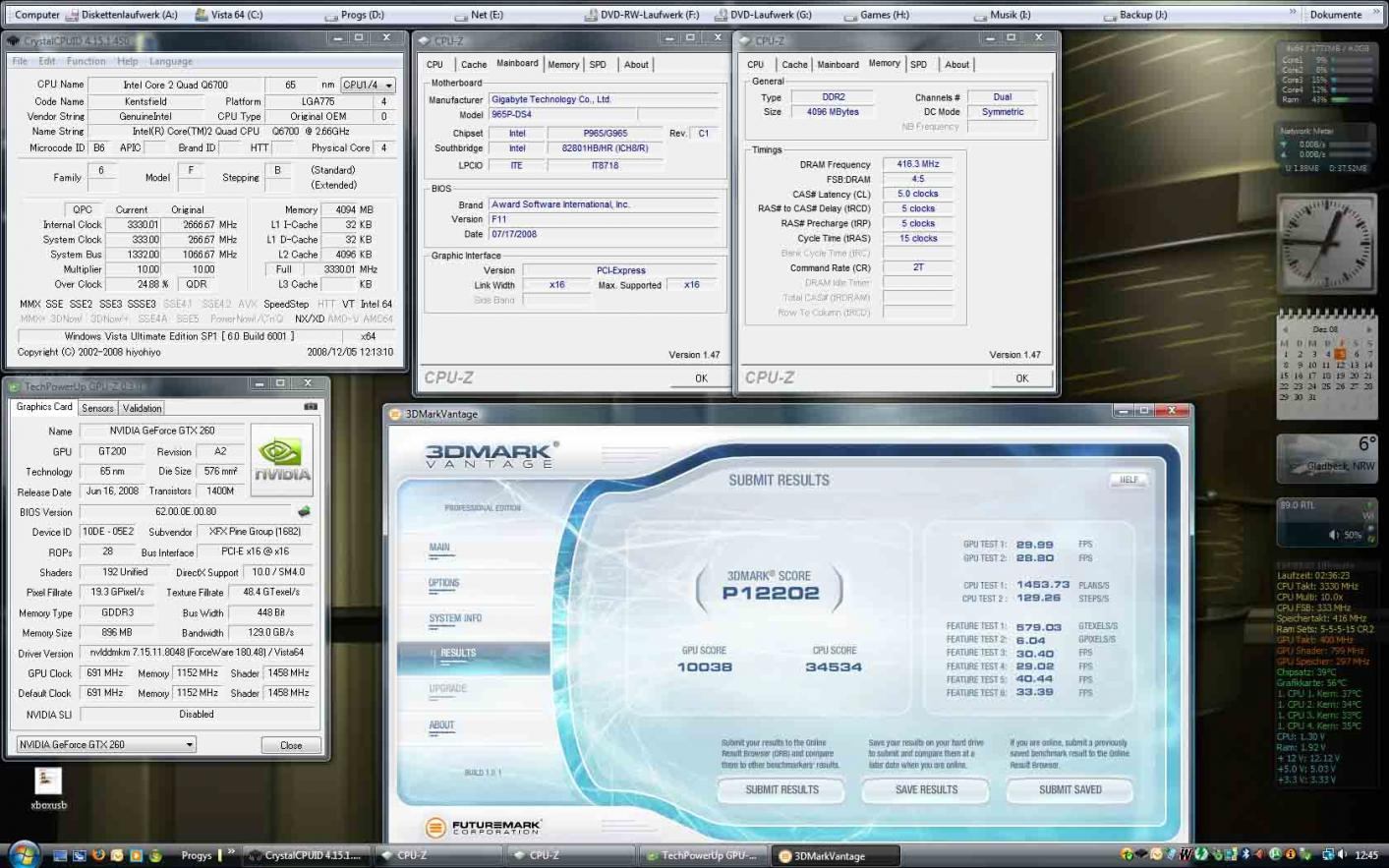
Task: Click the Gigabyte Technology manufacturer field
Action: 604,99
